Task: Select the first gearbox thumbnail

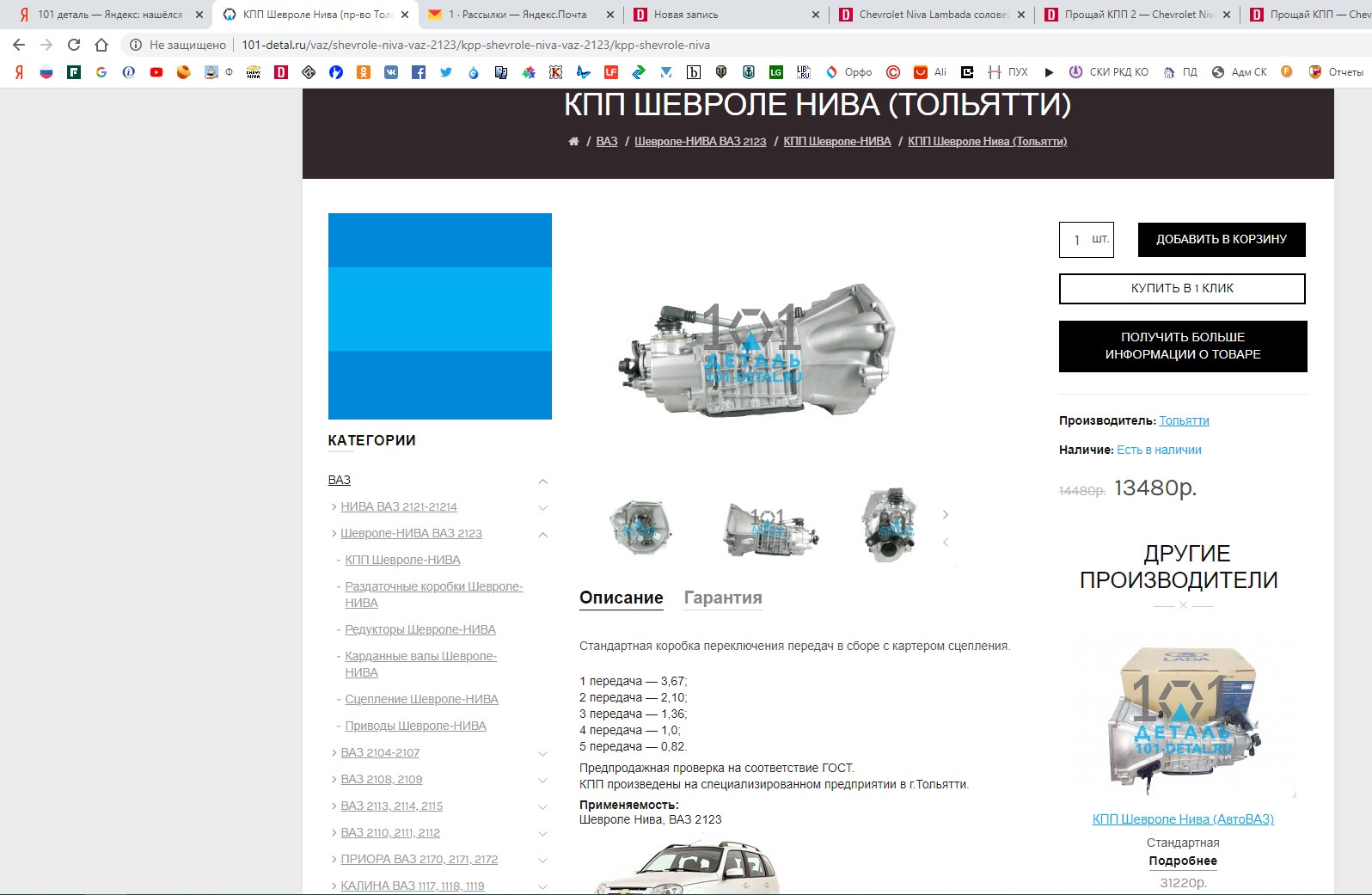Action: pos(639,527)
